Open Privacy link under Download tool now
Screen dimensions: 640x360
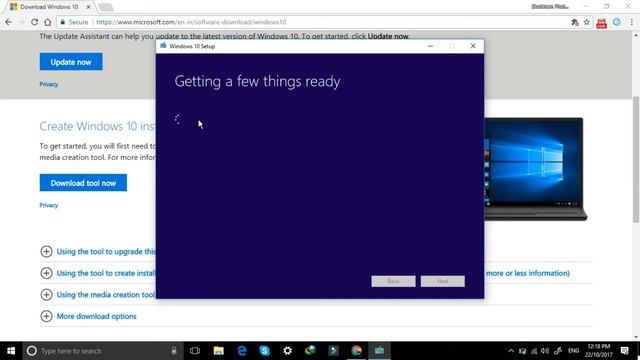pyautogui.click(x=49, y=205)
